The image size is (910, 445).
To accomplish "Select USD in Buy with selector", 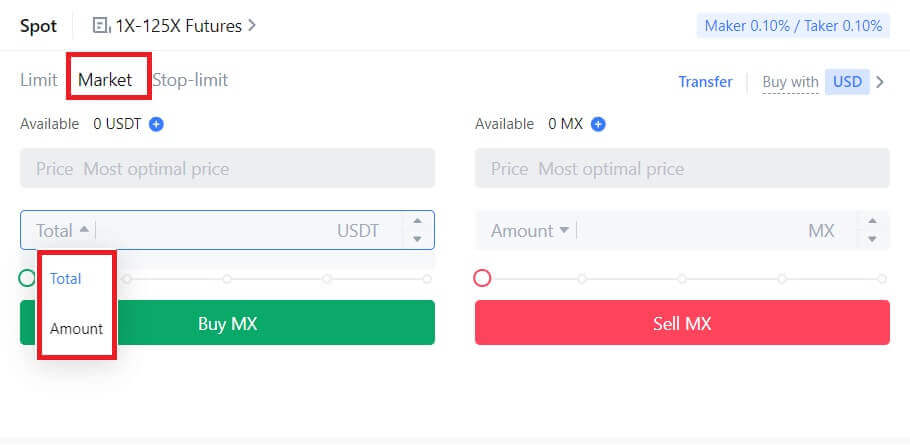I will point(847,82).
